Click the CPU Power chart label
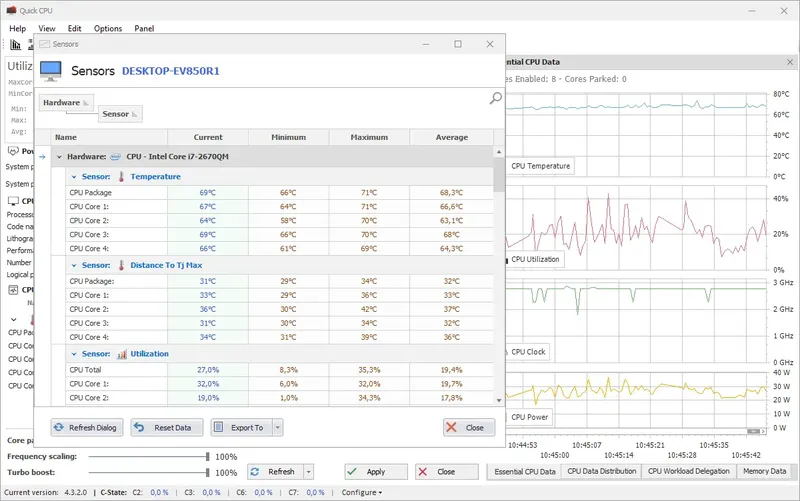 tap(529, 417)
